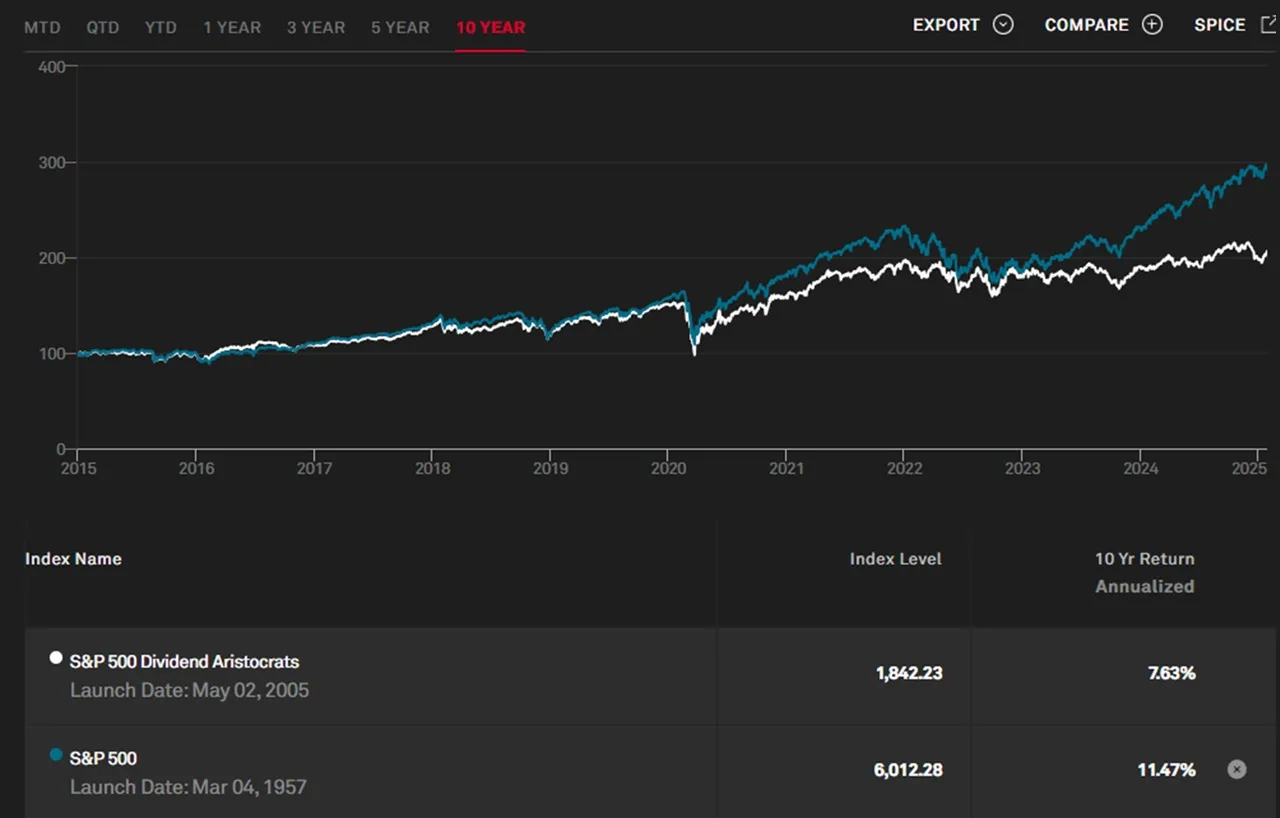Click the 300 y-axis label
1280x818 pixels.
click(x=52, y=163)
